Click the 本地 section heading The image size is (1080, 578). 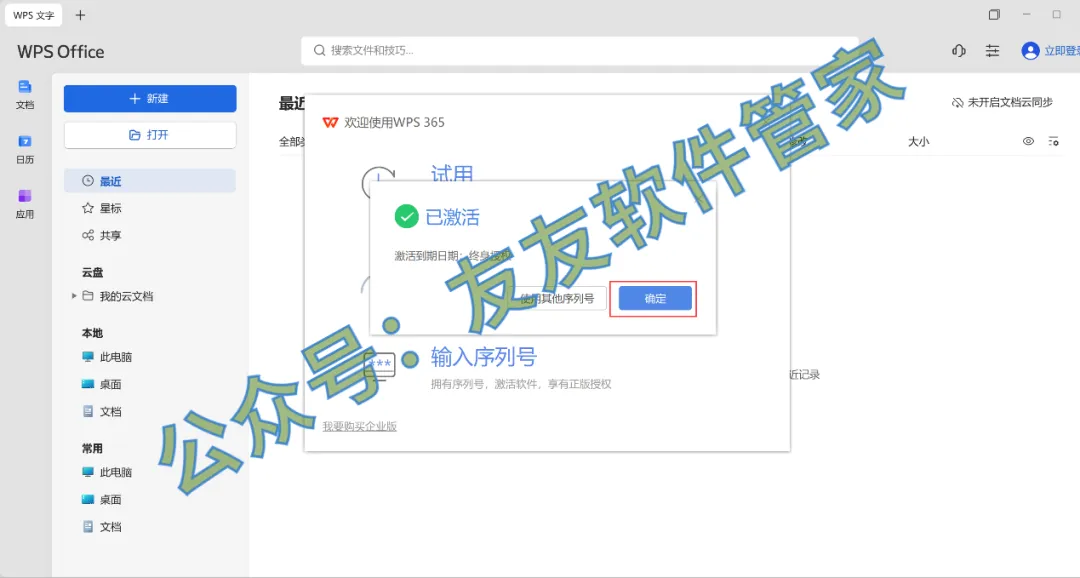click(x=92, y=333)
